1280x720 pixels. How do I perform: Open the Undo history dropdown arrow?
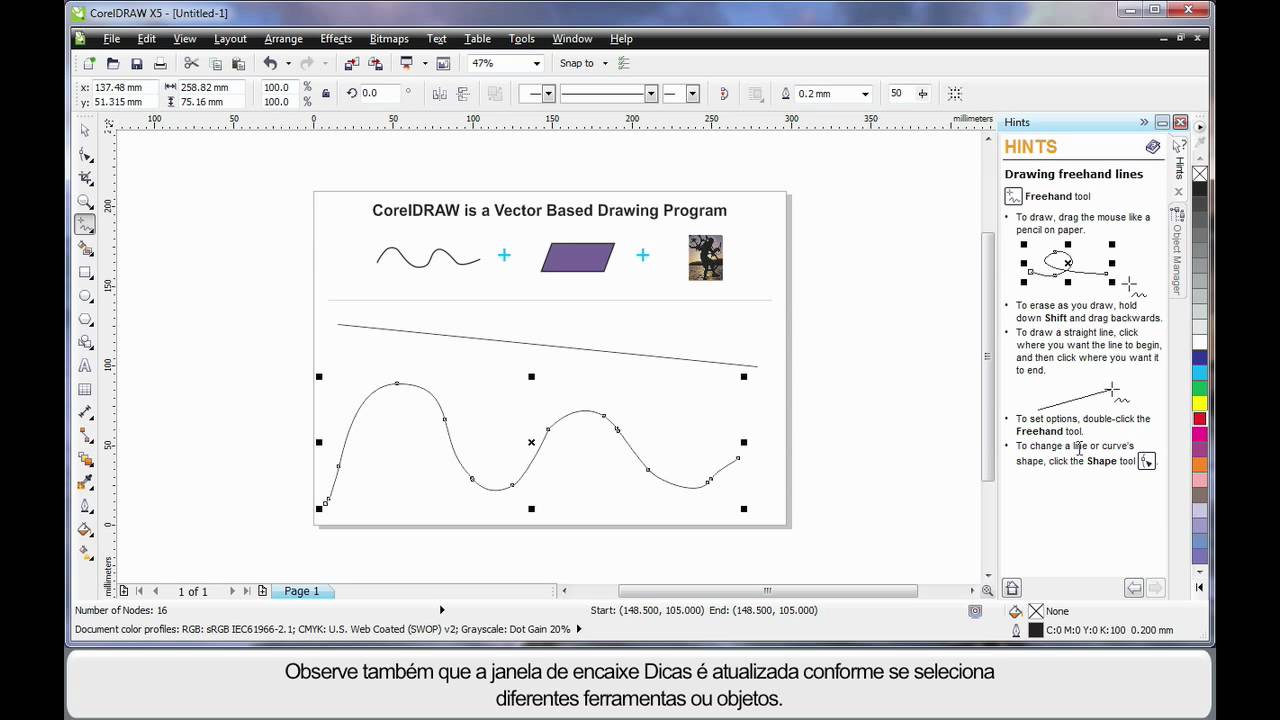[288, 63]
